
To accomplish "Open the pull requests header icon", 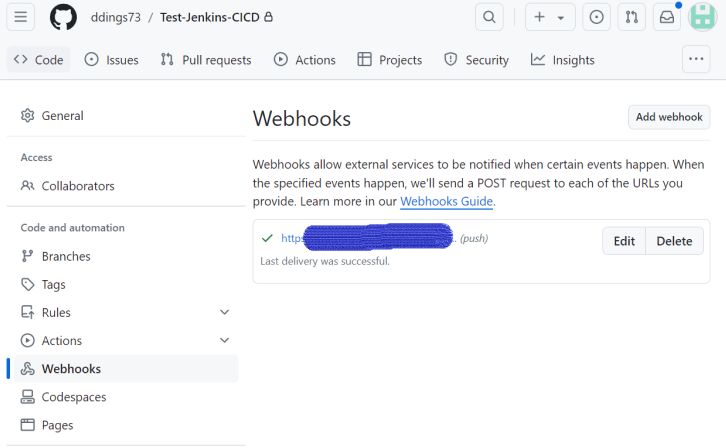I will [x=632, y=18].
